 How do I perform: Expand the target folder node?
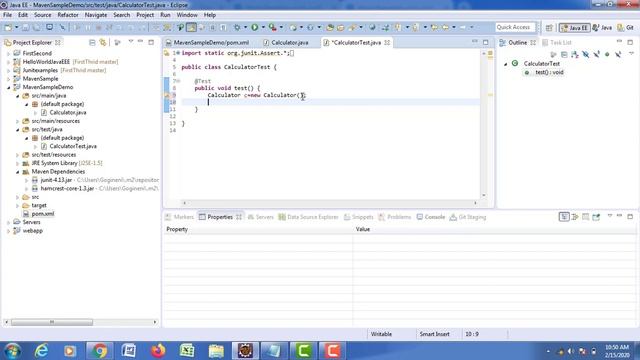(18, 206)
